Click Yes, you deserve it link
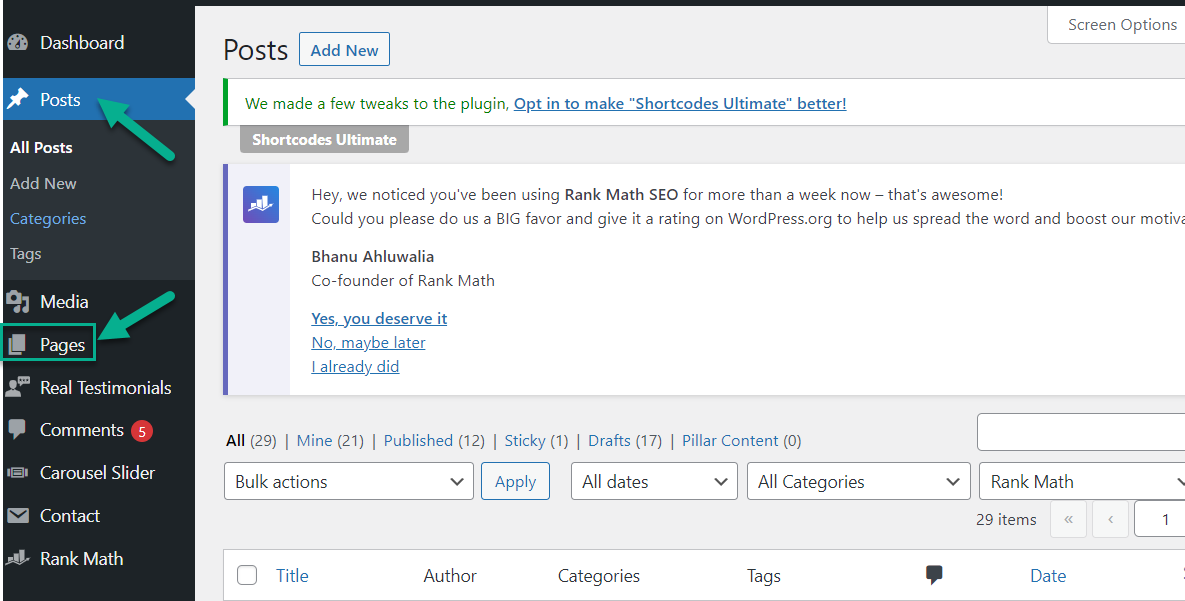 379,318
